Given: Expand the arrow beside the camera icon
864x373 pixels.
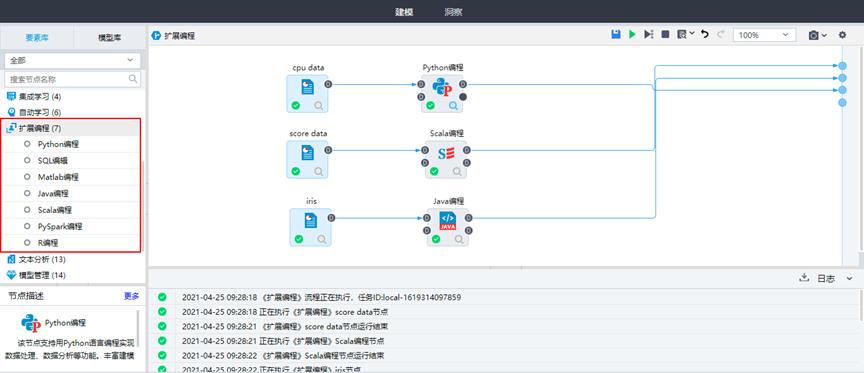Looking at the screenshot, I should [824, 35].
